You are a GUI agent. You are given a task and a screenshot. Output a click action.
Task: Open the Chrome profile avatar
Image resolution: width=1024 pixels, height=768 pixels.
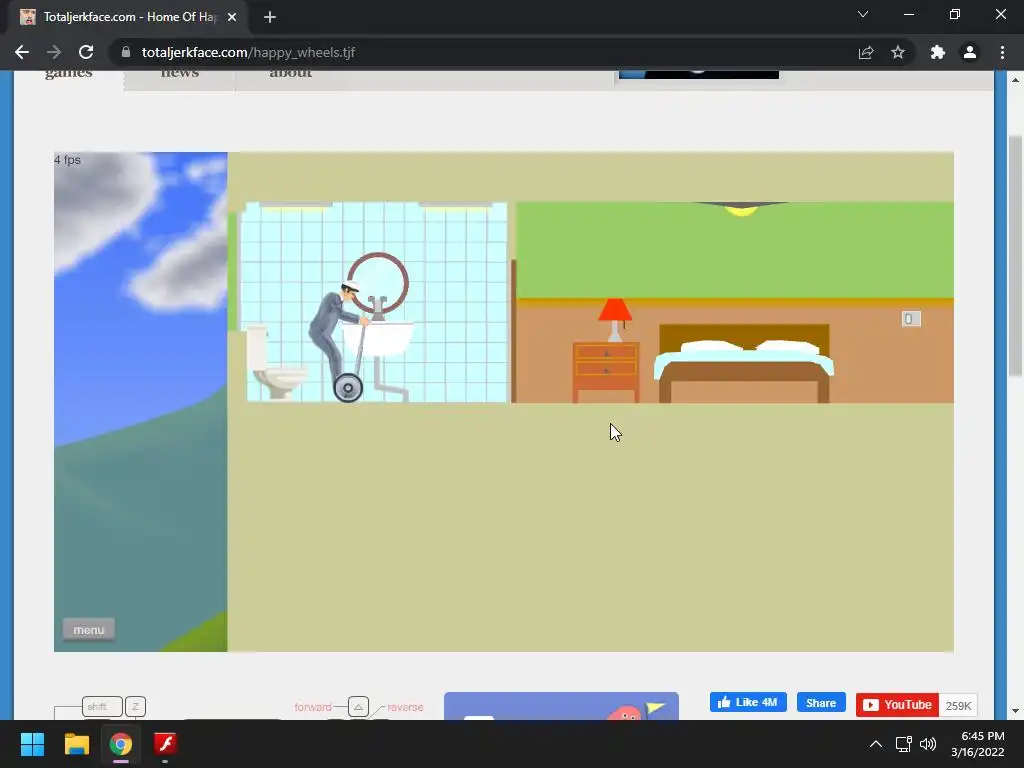(x=970, y=52)
